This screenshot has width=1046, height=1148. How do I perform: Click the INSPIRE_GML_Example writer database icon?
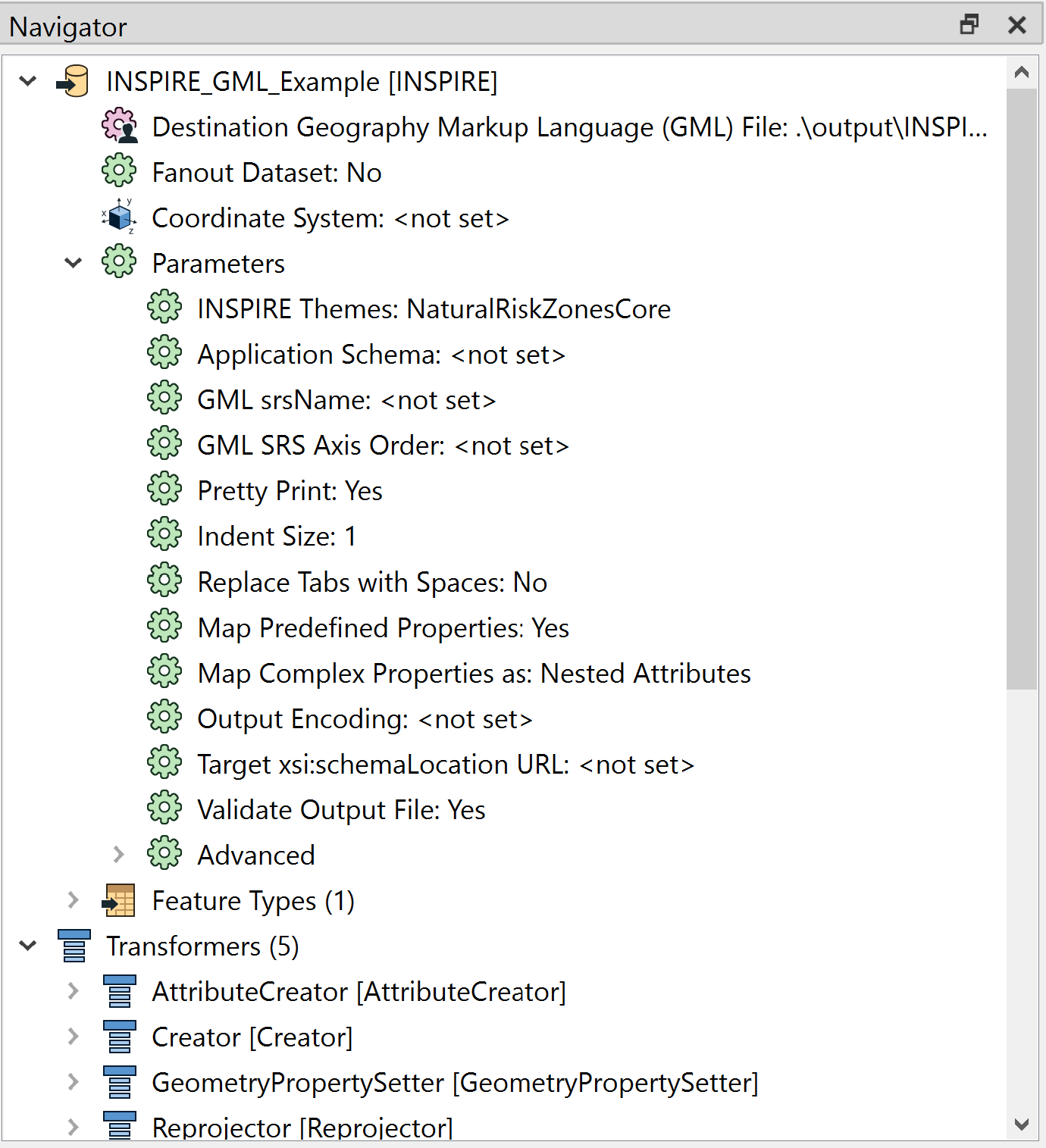click(x=74, y=81)
